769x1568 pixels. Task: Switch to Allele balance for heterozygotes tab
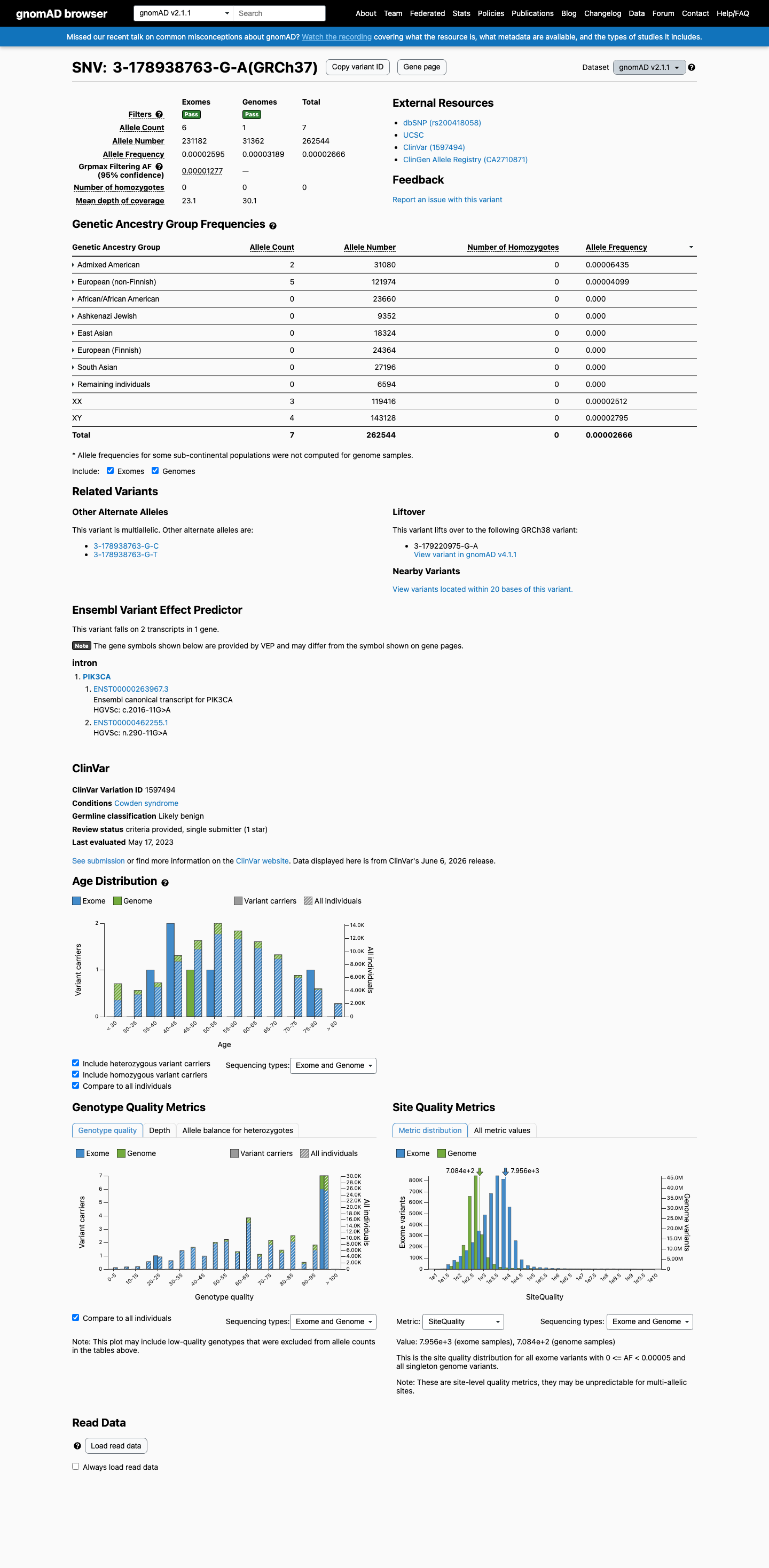pos(238,1130)
